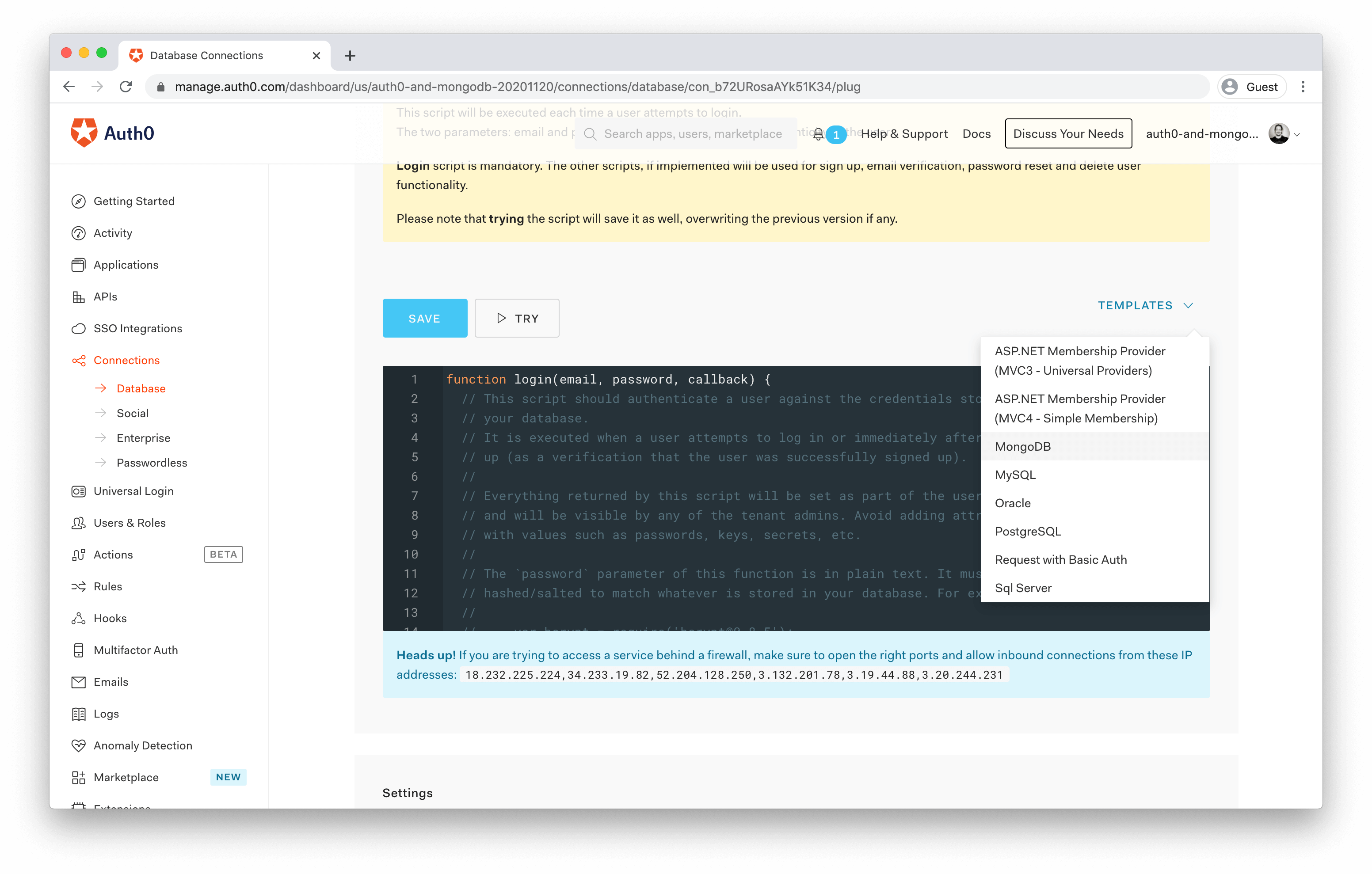Click Docs menu item

(x=975, y=133)
